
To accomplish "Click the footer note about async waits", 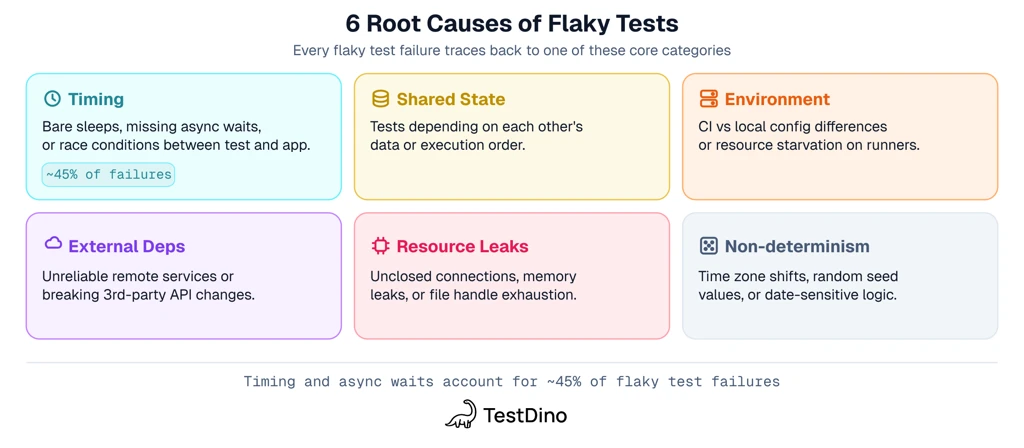I will tap(511, 381).
